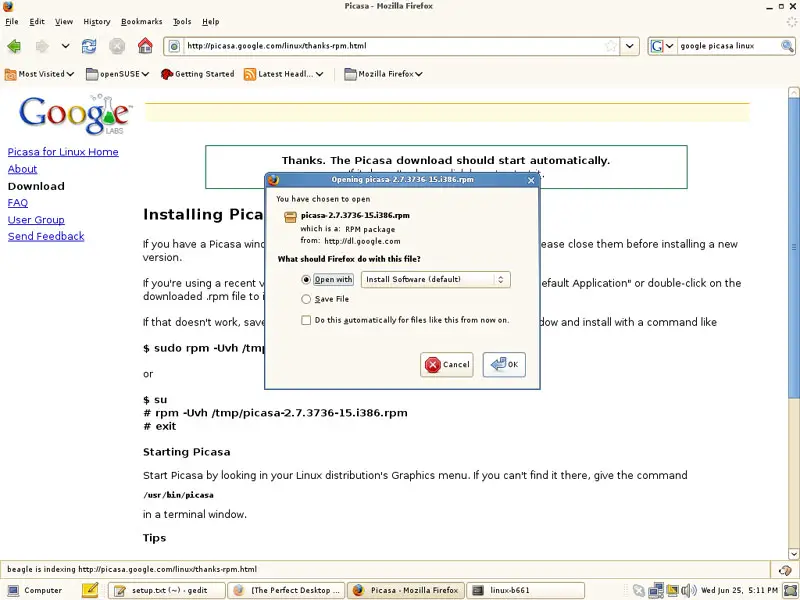Click the greyed Forward arrow icon
Viewport: 800px width, 600px height.
(42, 46)
